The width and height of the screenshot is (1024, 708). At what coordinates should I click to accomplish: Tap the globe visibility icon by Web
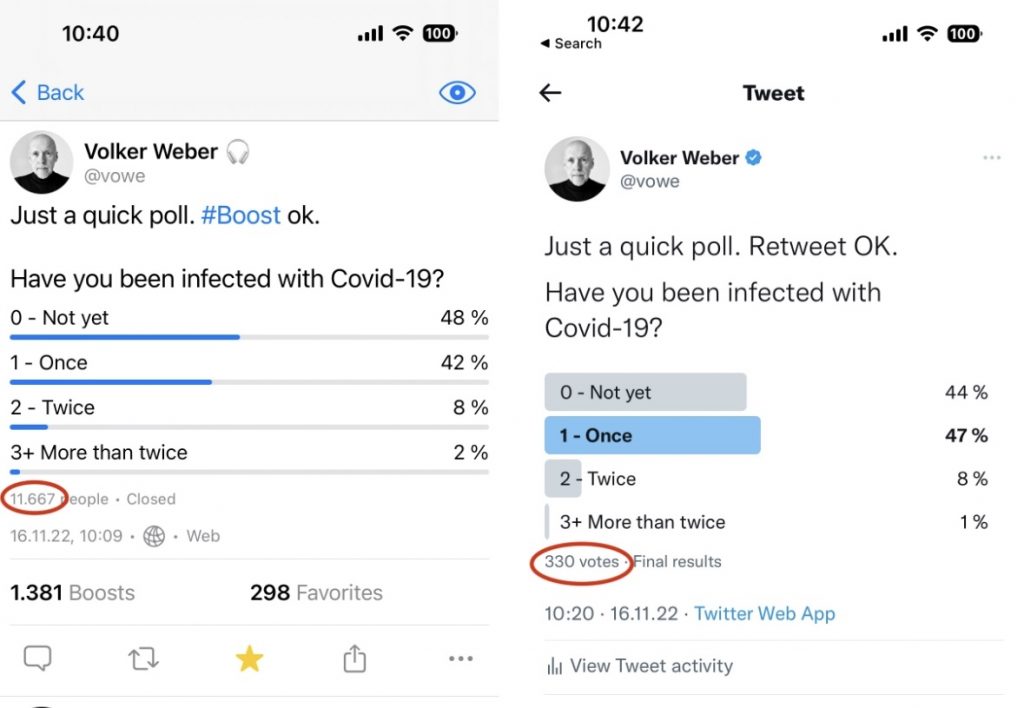click(154, 536)
